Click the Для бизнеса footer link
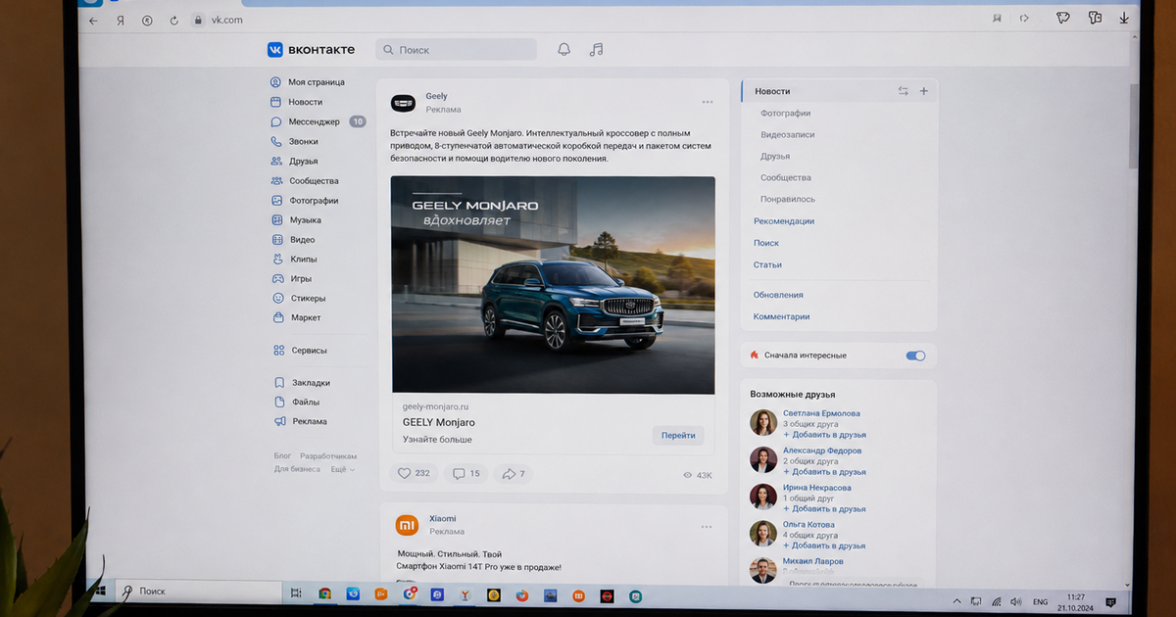 tap(296, 469)
